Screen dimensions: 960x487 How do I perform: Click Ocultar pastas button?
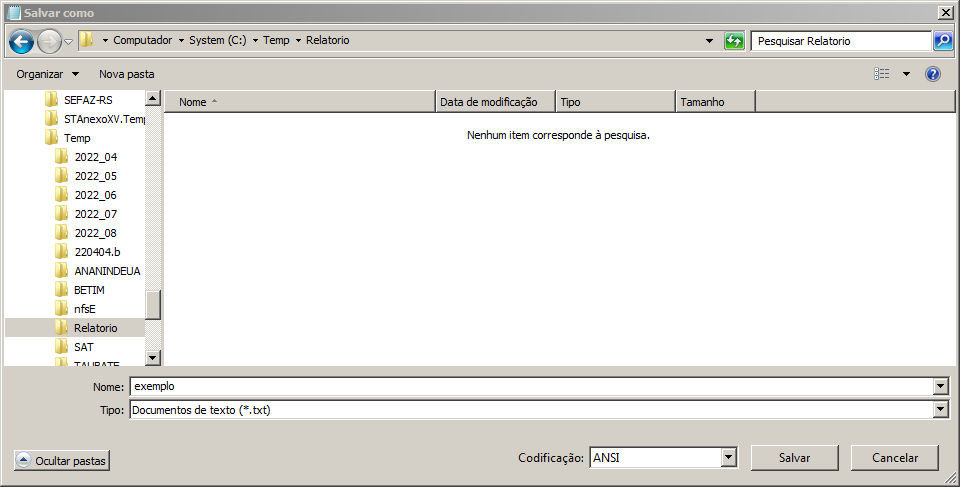pyautogui.click(x=62, y=461)
